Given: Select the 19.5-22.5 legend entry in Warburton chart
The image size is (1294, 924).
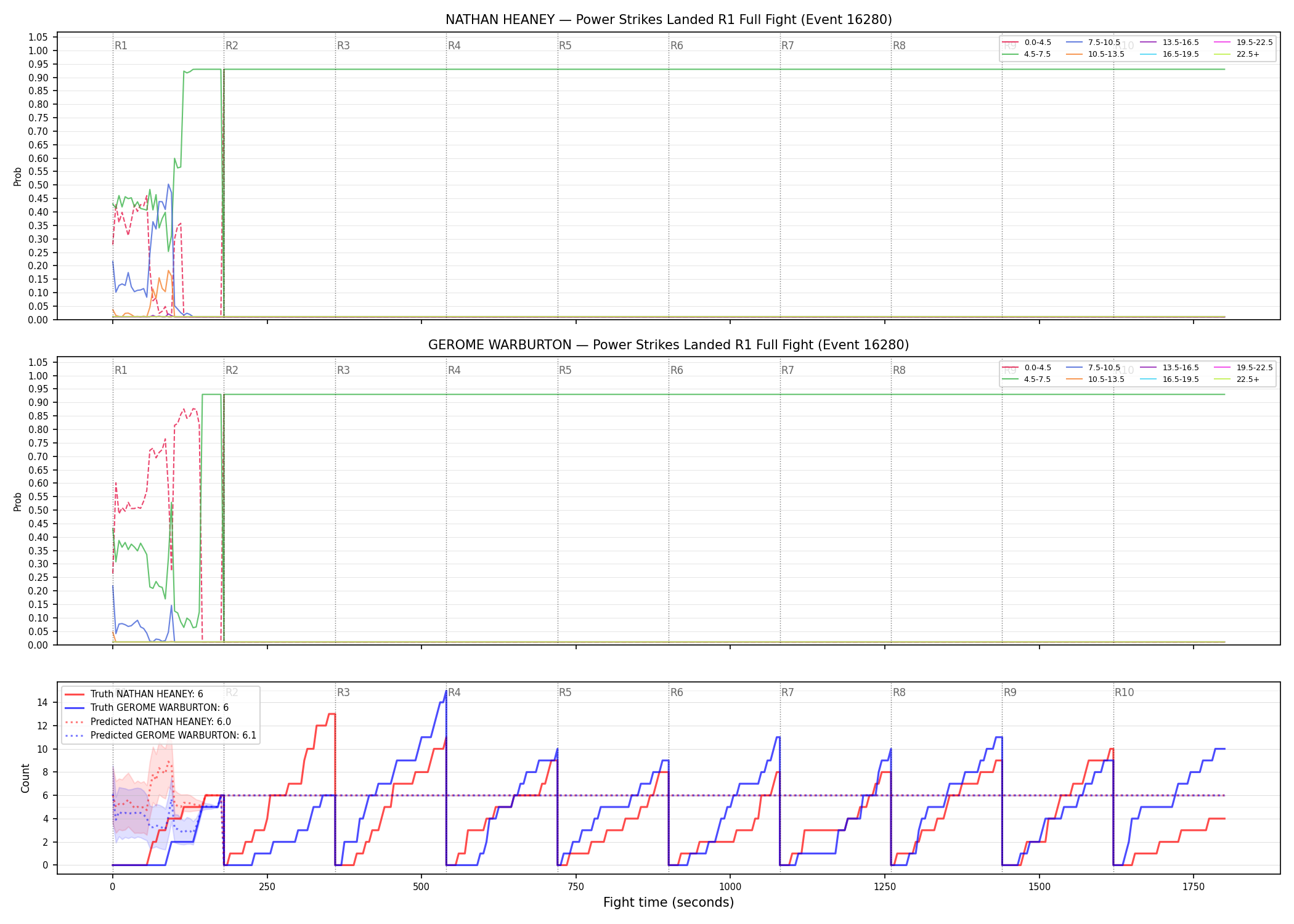Looking at the screenshot, I should tap(1243, 368).
